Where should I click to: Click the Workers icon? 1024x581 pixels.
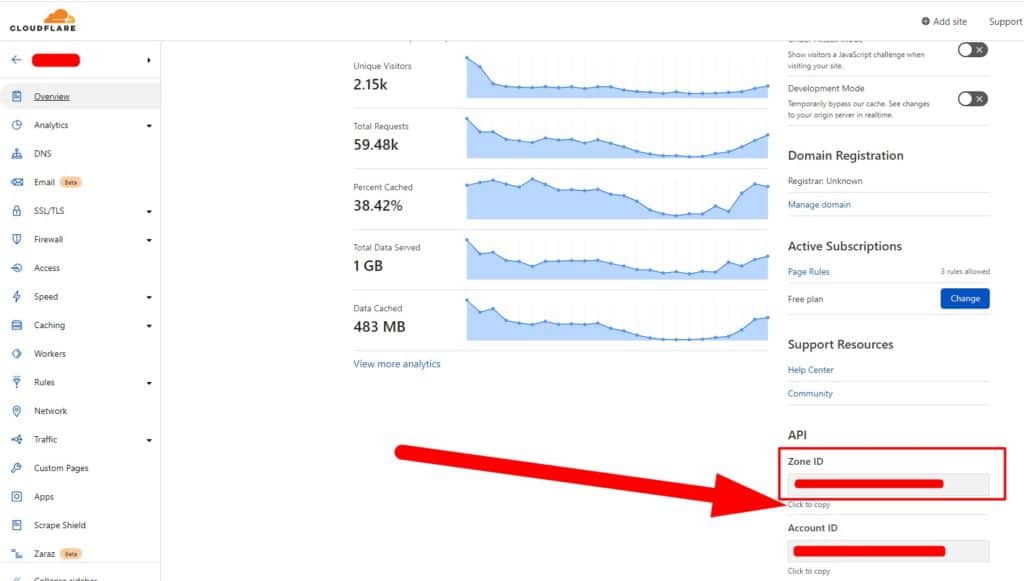(17, 353)
